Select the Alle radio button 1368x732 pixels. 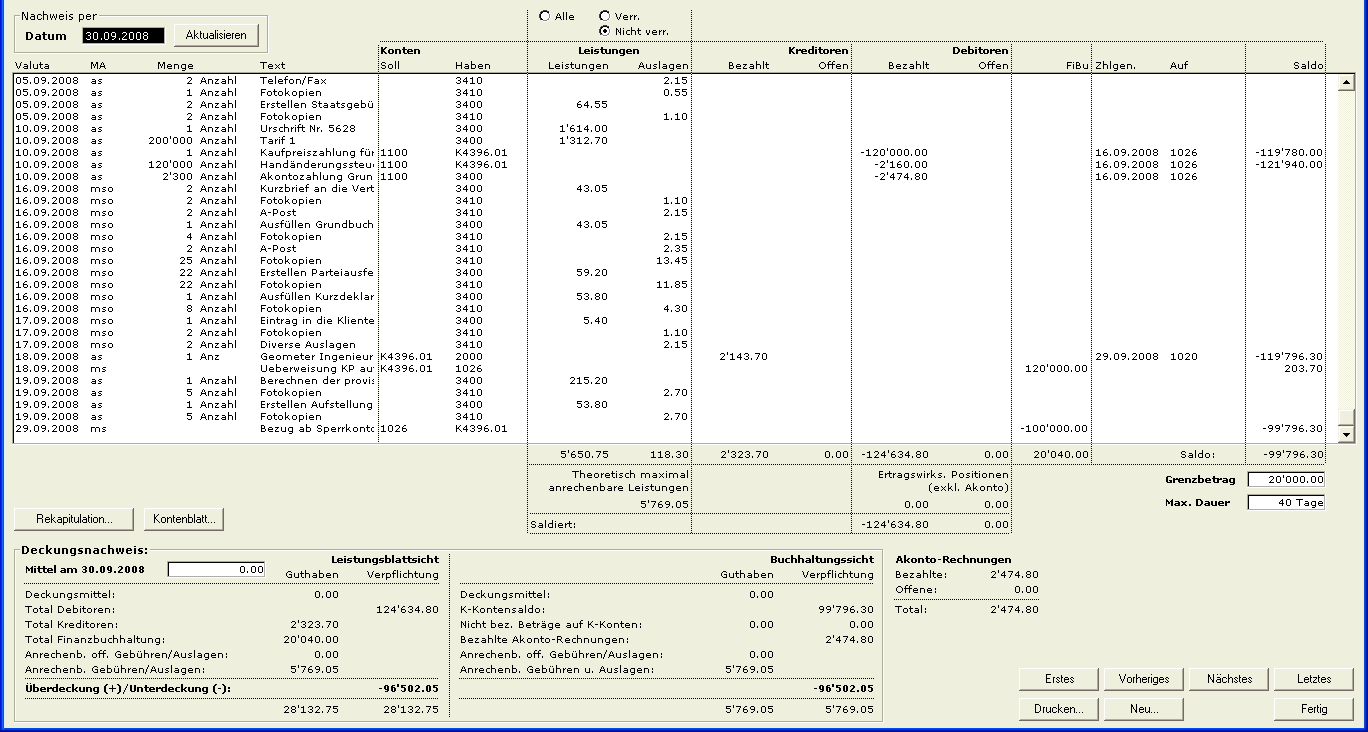coord(545,16)
